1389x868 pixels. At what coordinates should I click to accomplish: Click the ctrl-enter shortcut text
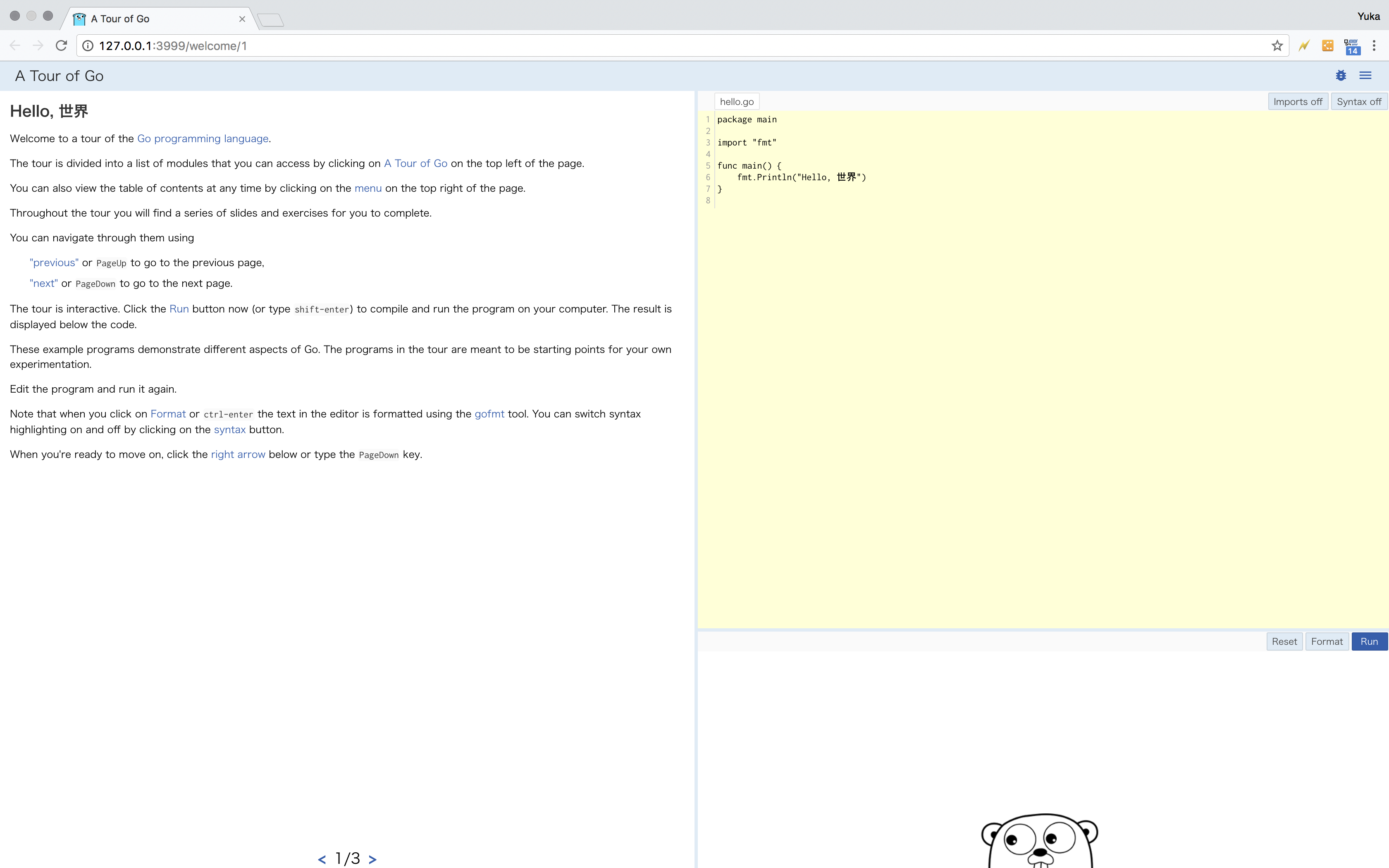pos(229,415)
